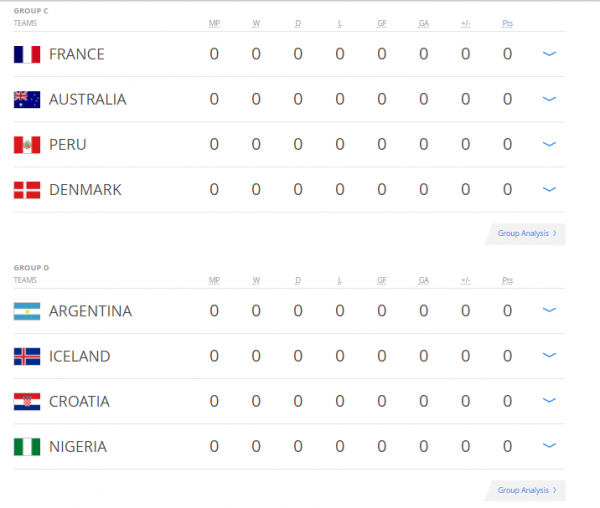Select the ICELAND team name

click(x=79, y=356)
